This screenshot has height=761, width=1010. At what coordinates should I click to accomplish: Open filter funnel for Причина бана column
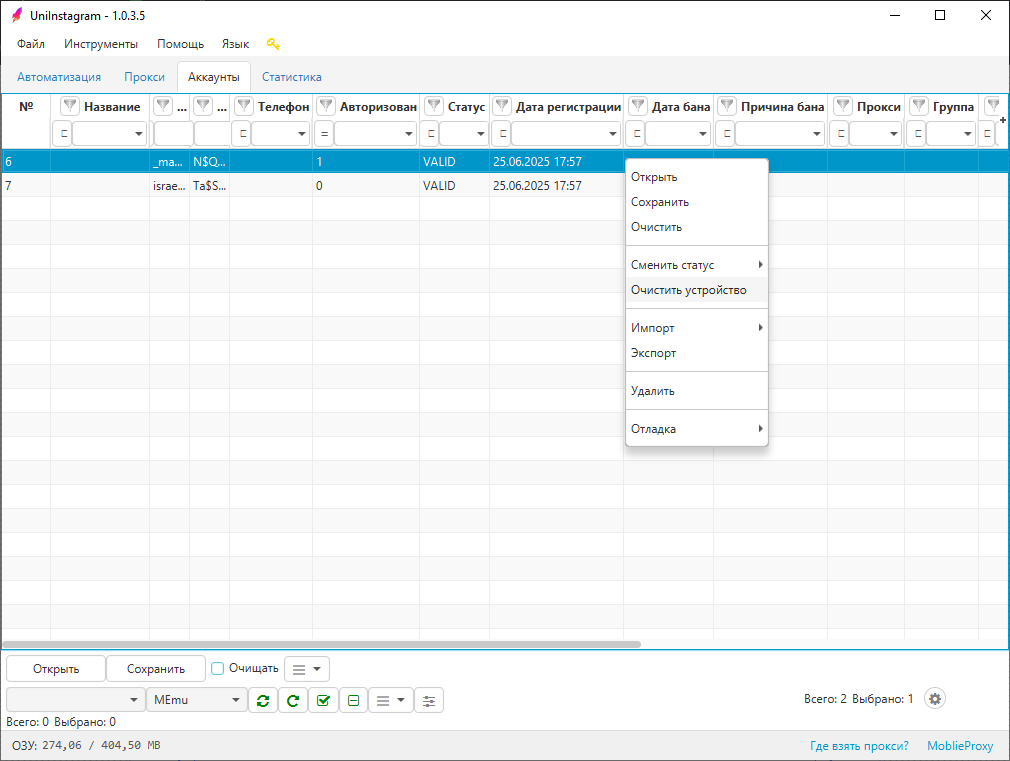click(x=727, y=106)
